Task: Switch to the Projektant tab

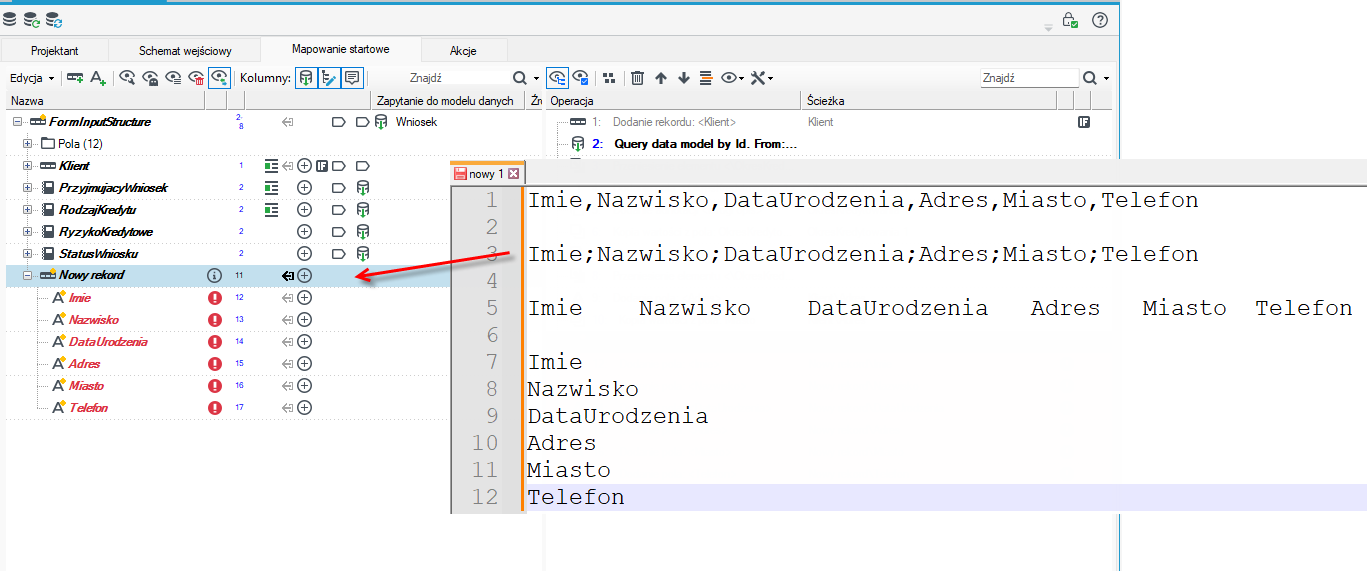Action: tap(55, 50)
